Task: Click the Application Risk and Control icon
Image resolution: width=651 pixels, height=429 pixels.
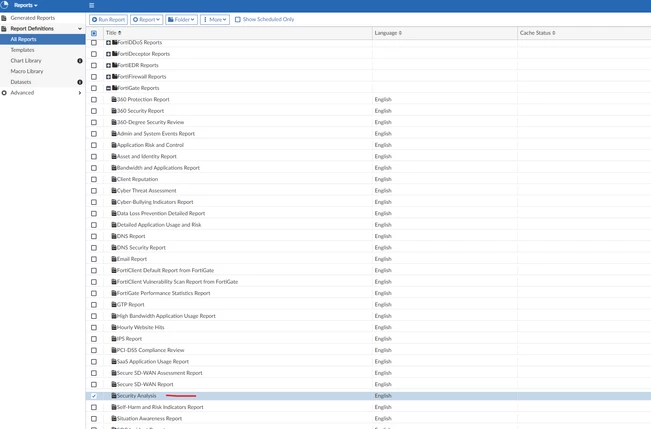Action: pyautogui.click(x=114, y=145)
